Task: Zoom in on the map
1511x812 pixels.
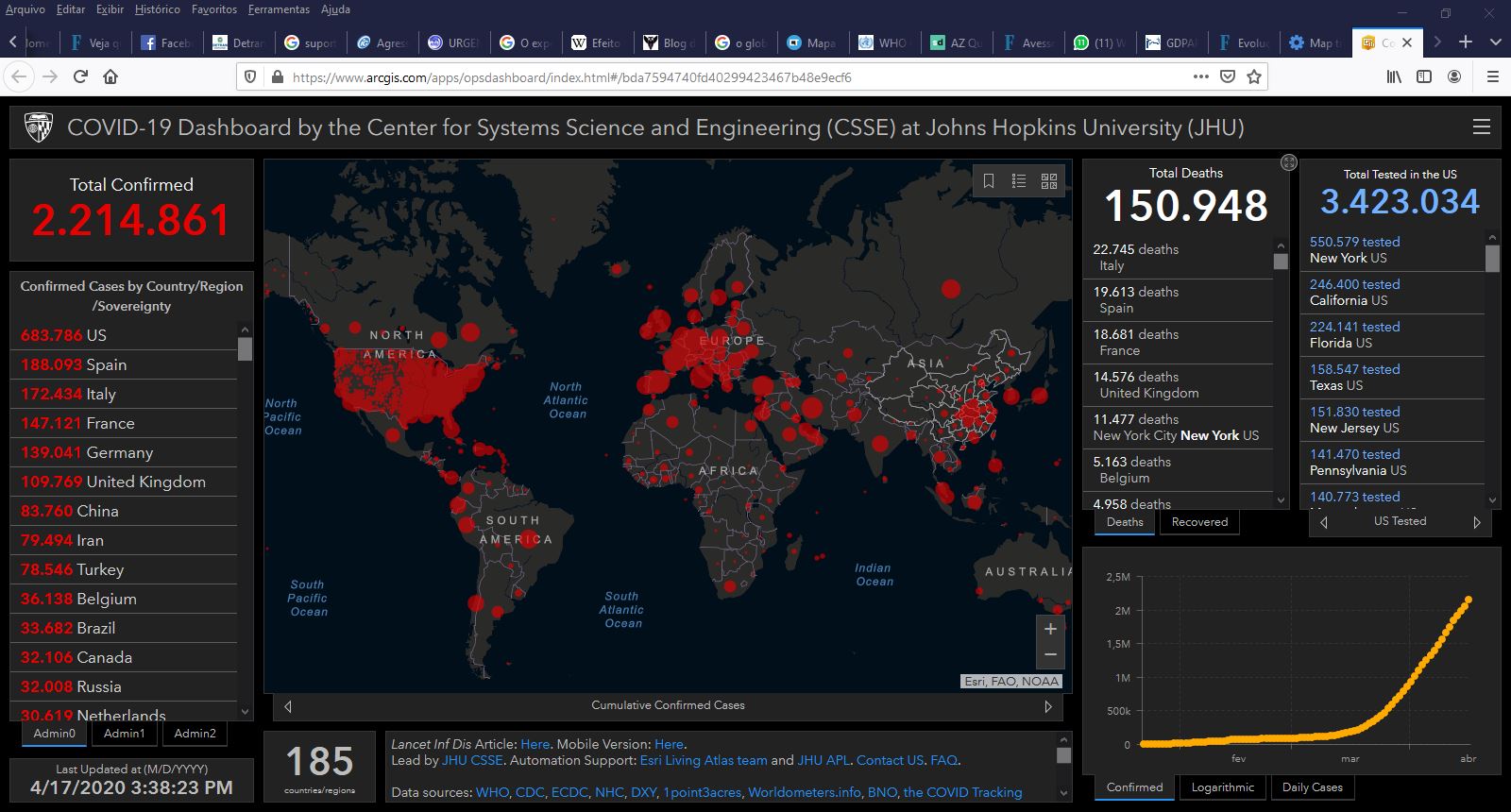Action: pyautogui.click(x=1050, y=629)
